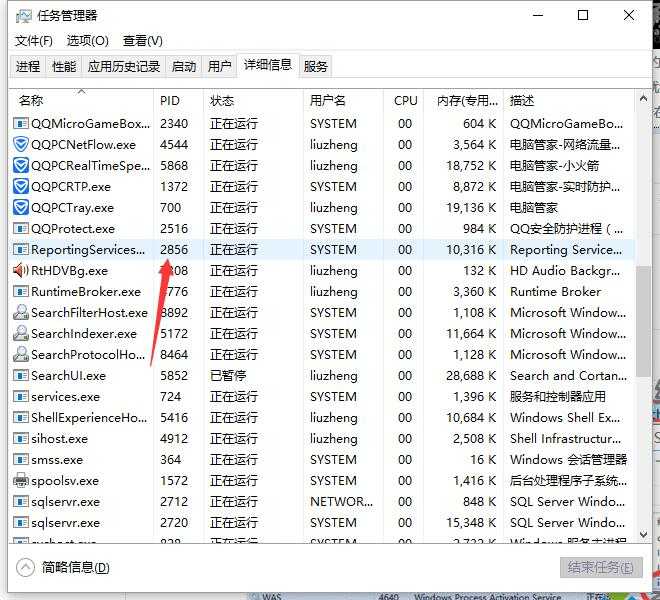Click the RuntimeBroker.exe process icon
Image resolution: width=660 pixels, height=600 pixels.
(21, 291)
